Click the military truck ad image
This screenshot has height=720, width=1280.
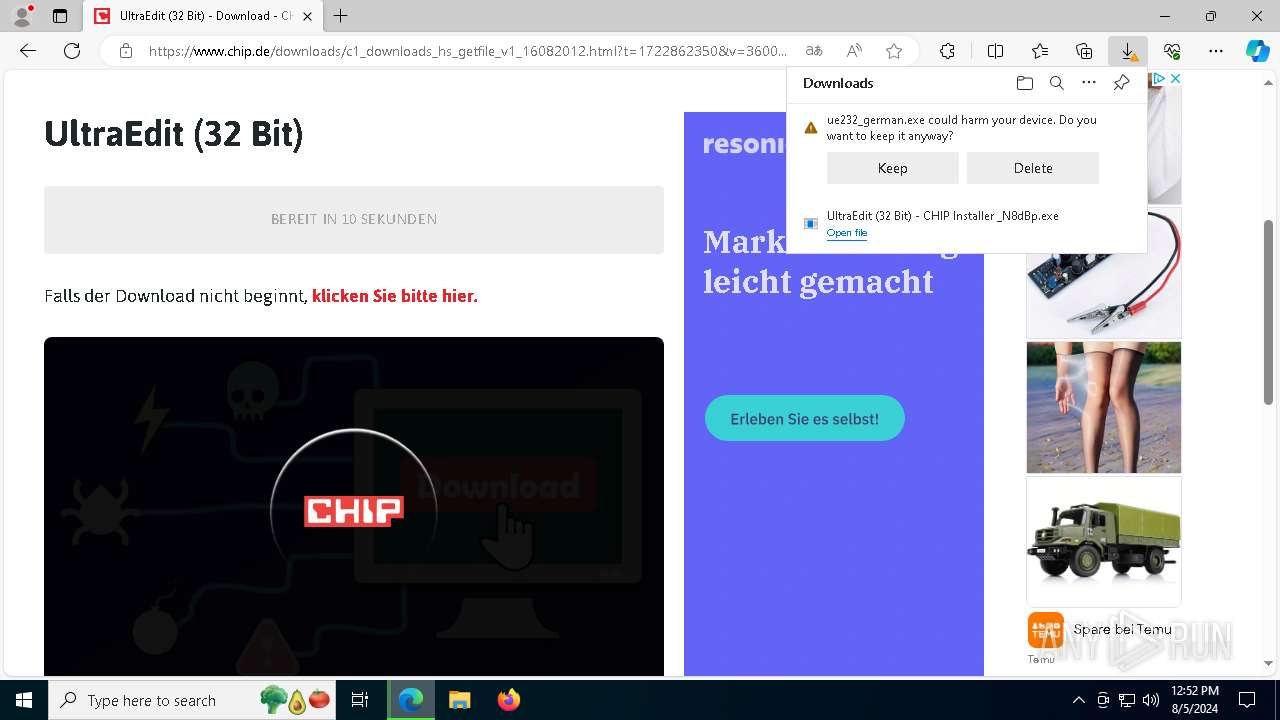pyautogui.click(x=1104, y=541)
